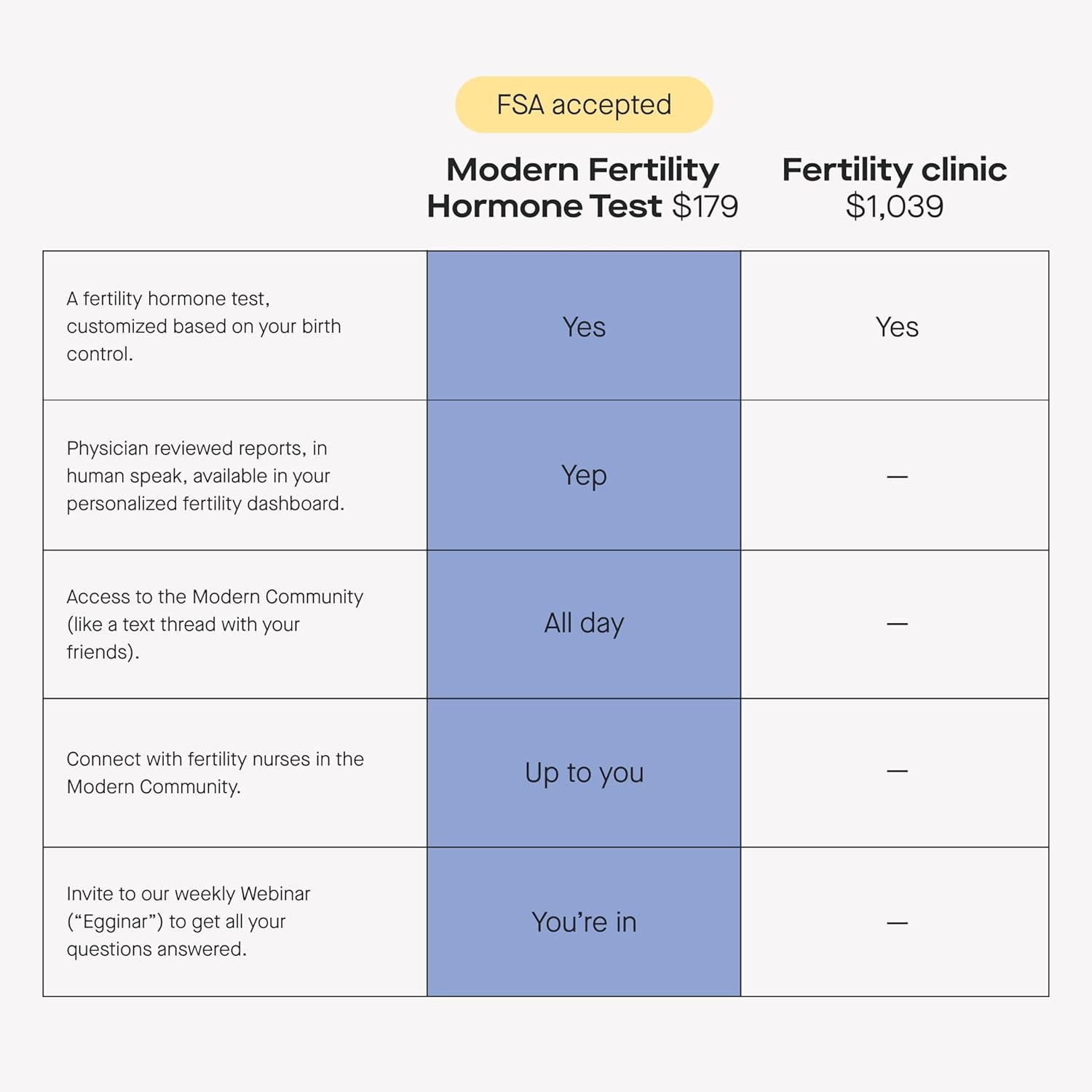The width and height of the screenshot is (1092, 1092).
Task: Click the You're in cell
Action: [x=584, y=922]
